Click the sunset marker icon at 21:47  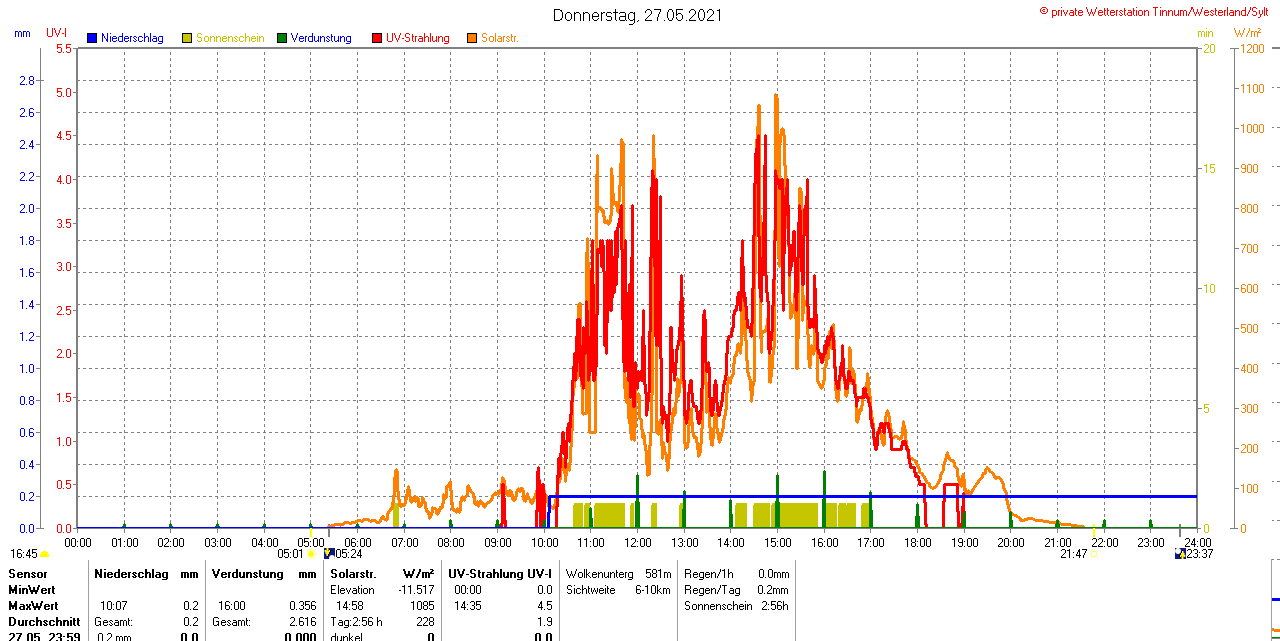[1095, 553]
